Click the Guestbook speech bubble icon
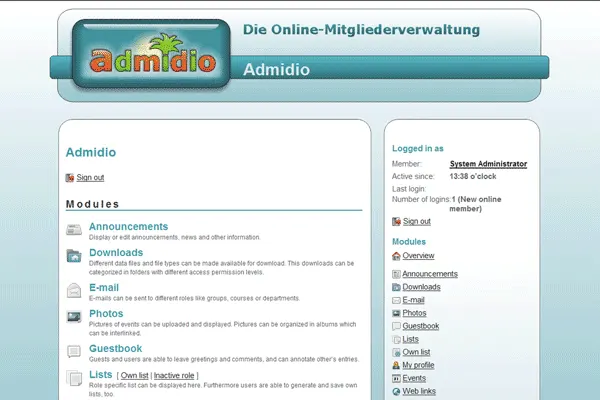The image size is (600, 400). coord(74,351)
